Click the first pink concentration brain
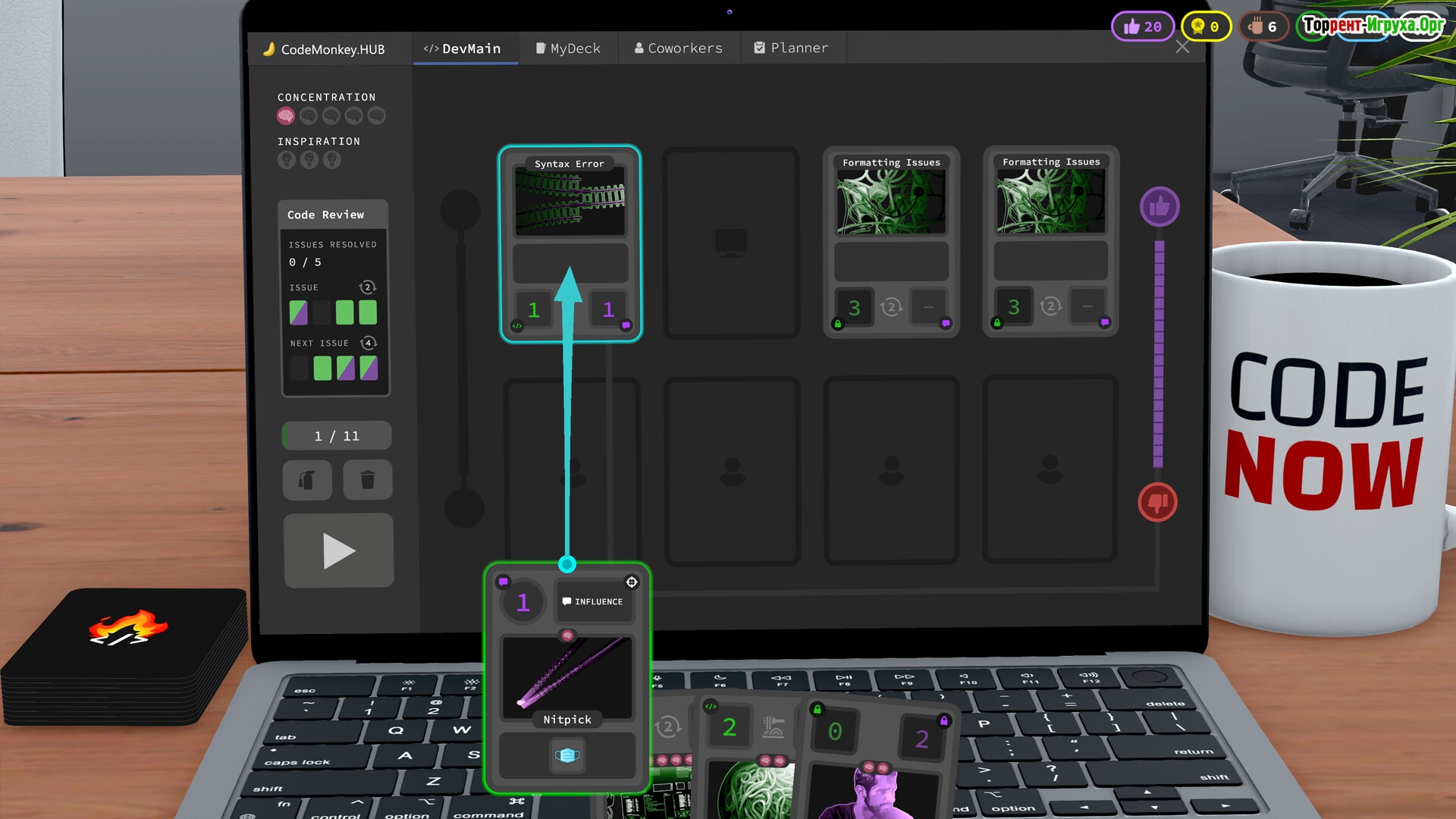Screen dimensions: 1456x819 (x=286, y=116)
